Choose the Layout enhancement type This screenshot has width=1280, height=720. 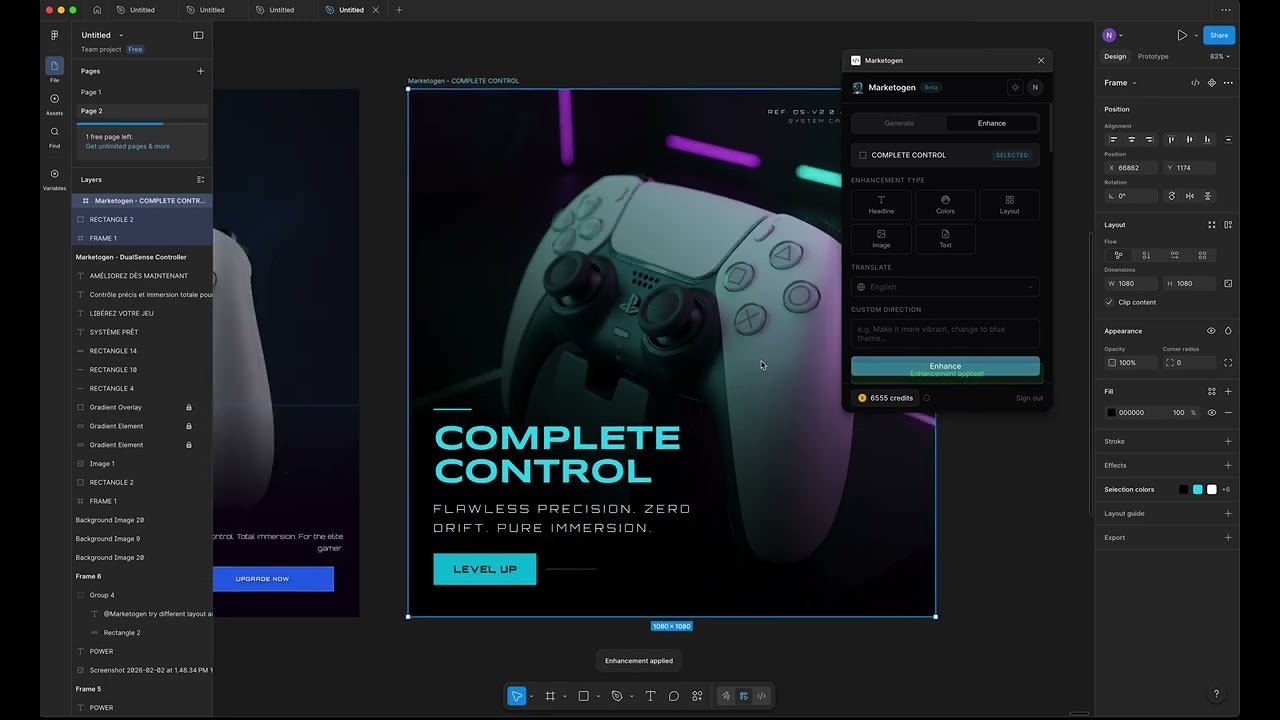tap(1009, 205)
